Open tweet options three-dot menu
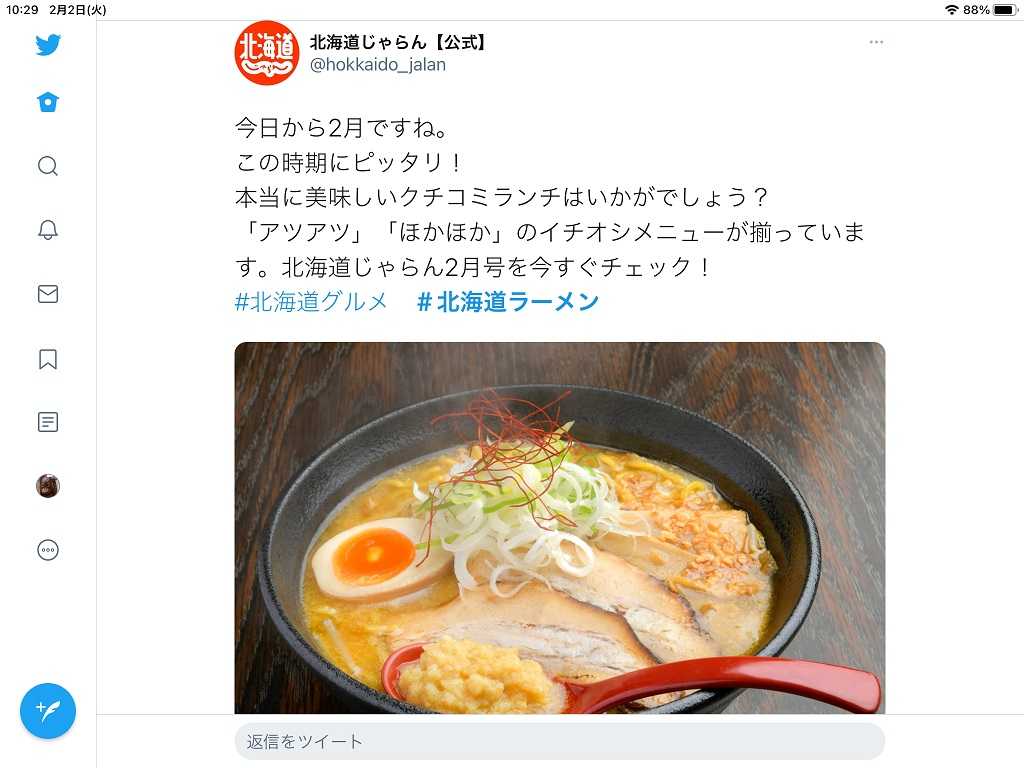The width and height of the screenshot is (1024, 768). click(876, 42)
